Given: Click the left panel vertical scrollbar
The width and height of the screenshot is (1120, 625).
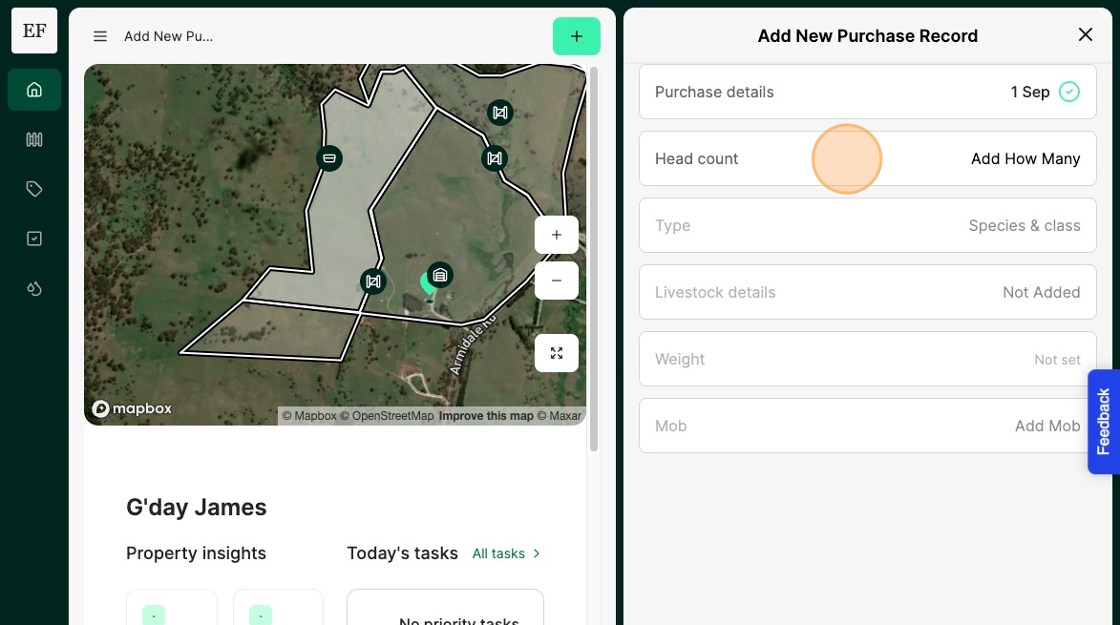Looking at the screenshot, I should (x=594, y=259).
